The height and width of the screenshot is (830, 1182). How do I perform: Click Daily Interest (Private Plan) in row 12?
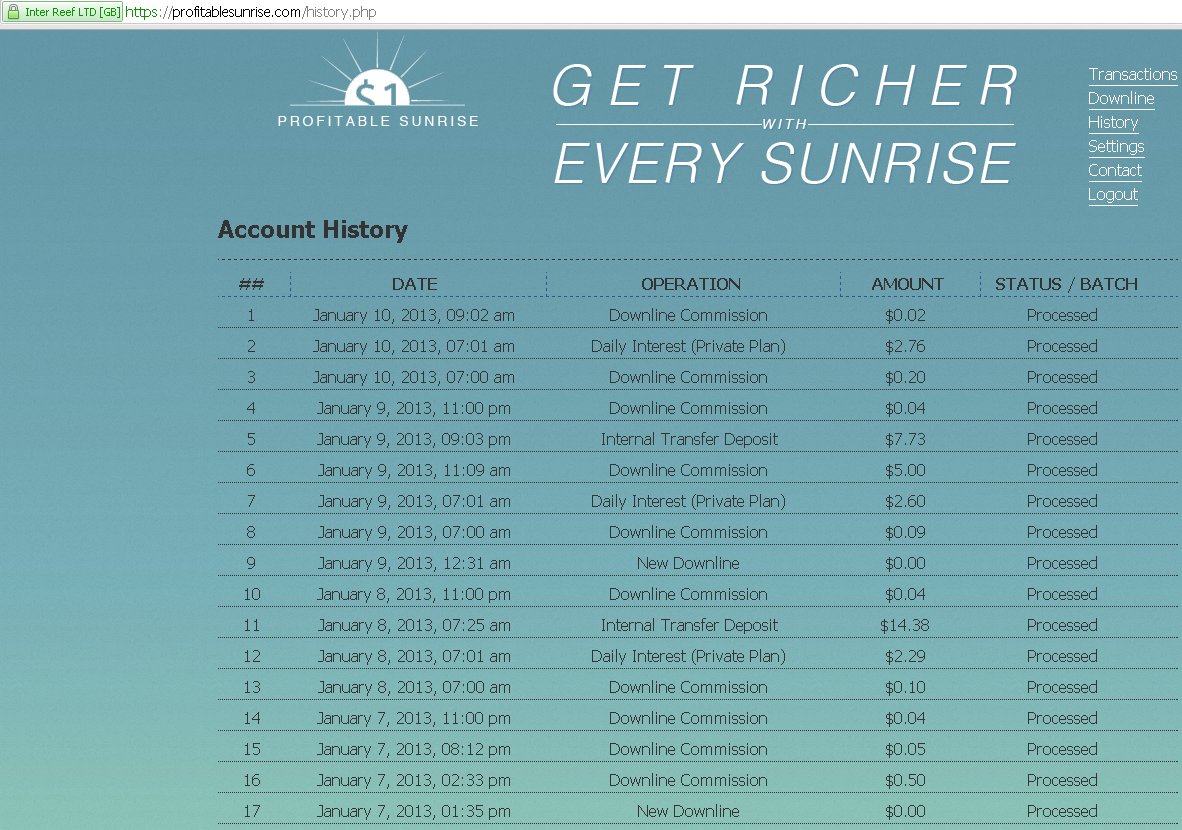(688, 656)
